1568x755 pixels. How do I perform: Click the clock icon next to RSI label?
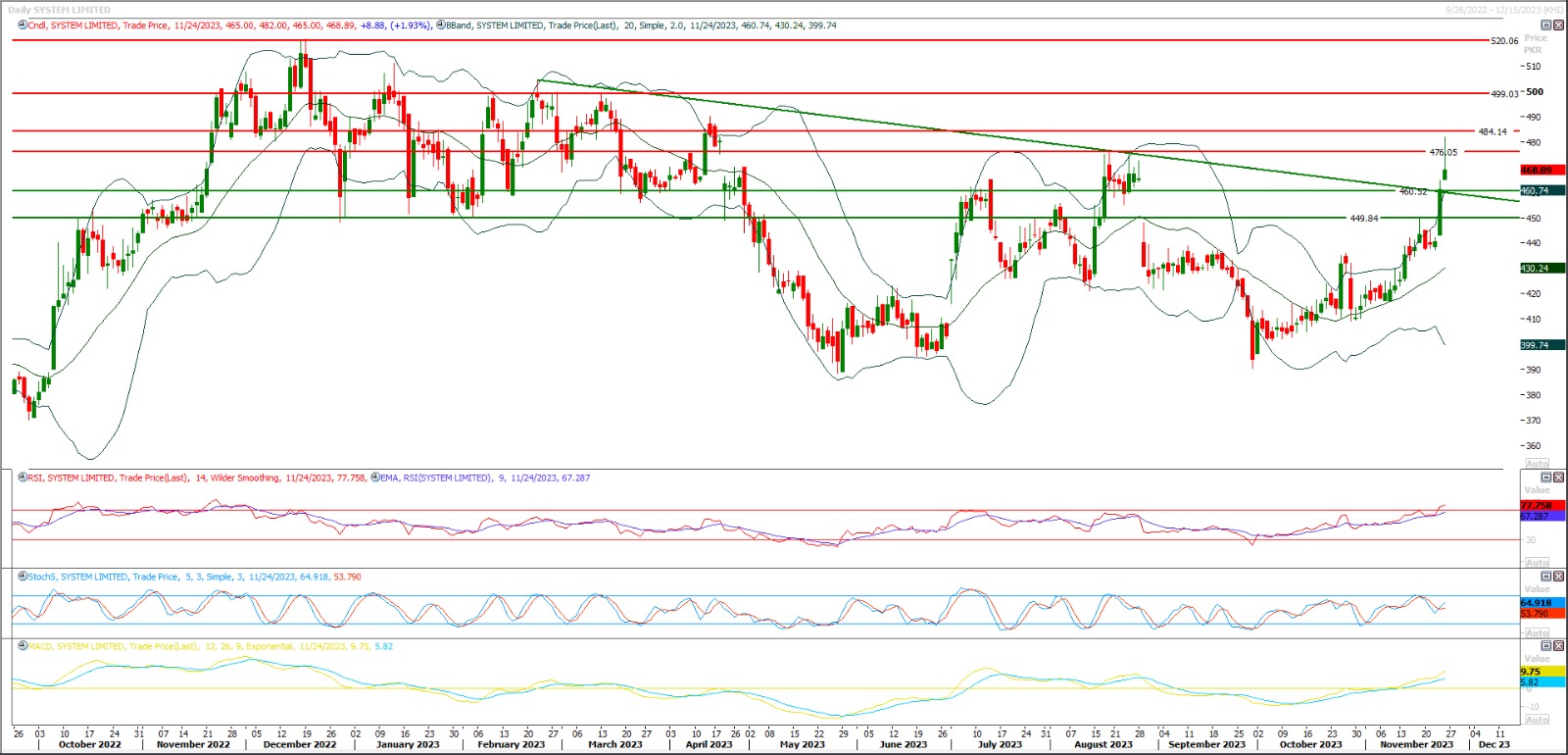point(23,478)
